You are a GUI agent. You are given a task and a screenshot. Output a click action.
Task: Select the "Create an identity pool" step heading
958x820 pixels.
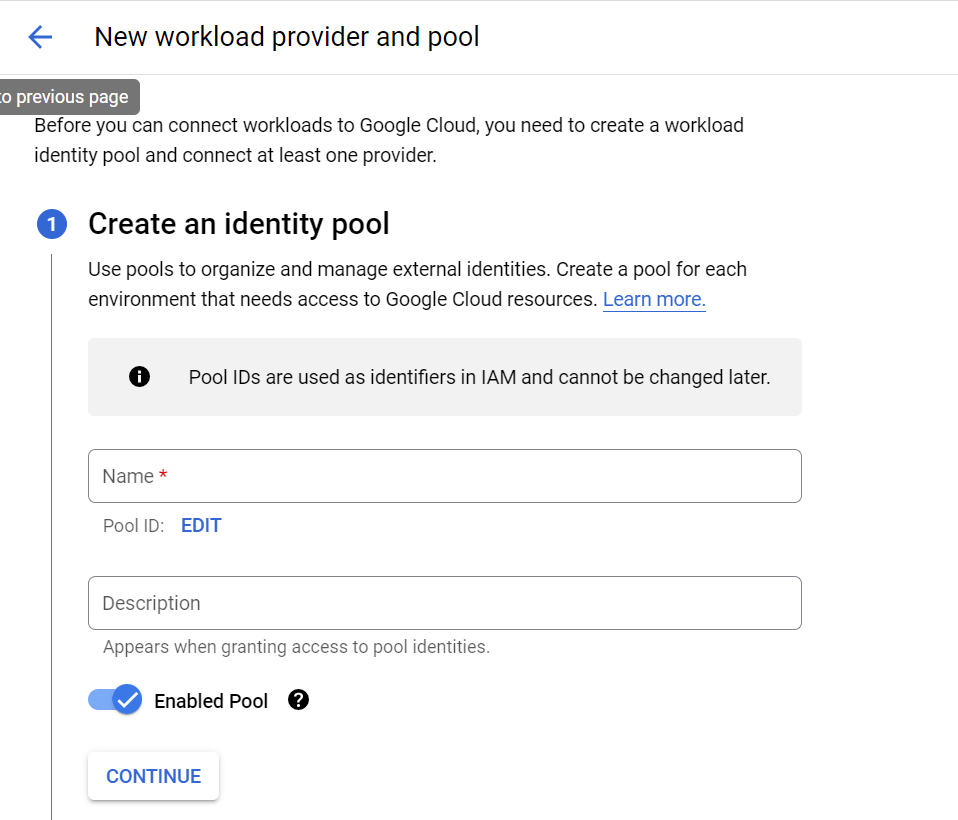pos(239,224)
